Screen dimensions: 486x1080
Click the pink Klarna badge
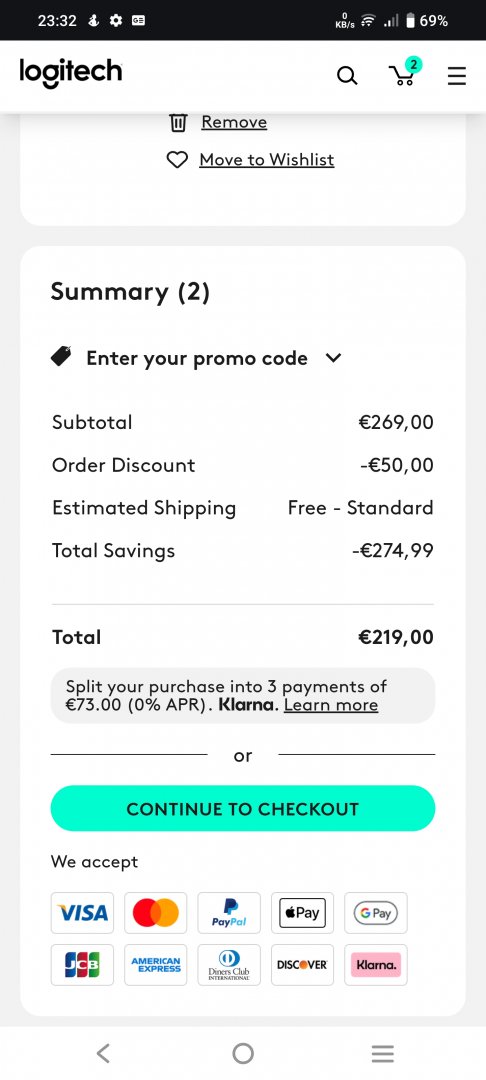pyautogui.click(x=376, y=965)
